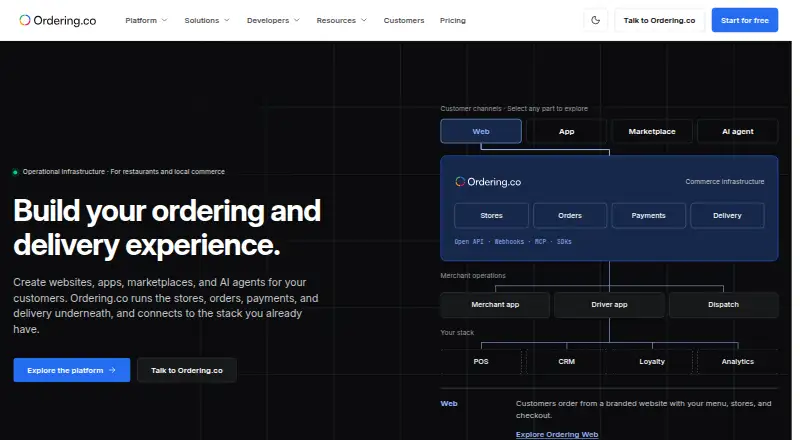Click Talk to Ordering.co in the header
Viewport: 800px width, 440px height.
click(x=659, y=20)
